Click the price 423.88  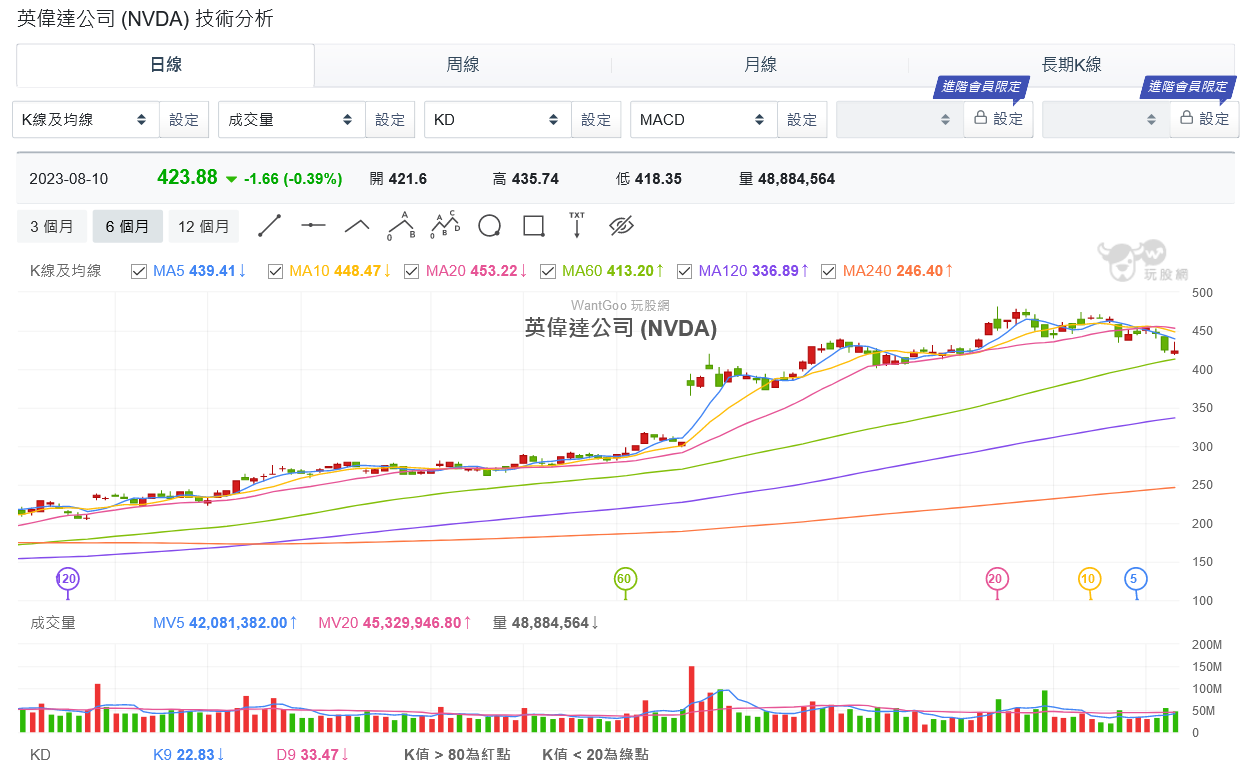pos(187,177)
